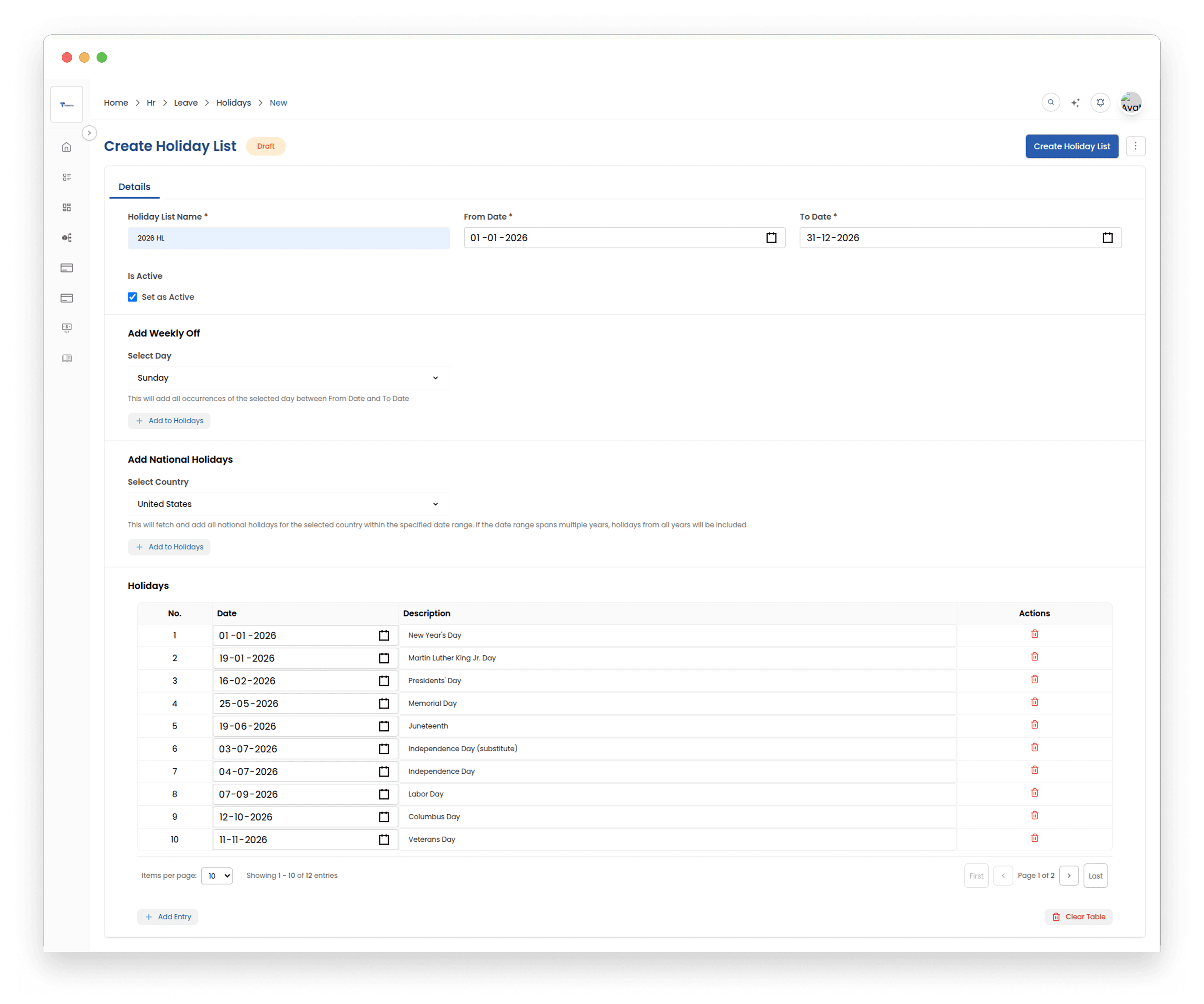Change items per page dropdown

(217, 875)
